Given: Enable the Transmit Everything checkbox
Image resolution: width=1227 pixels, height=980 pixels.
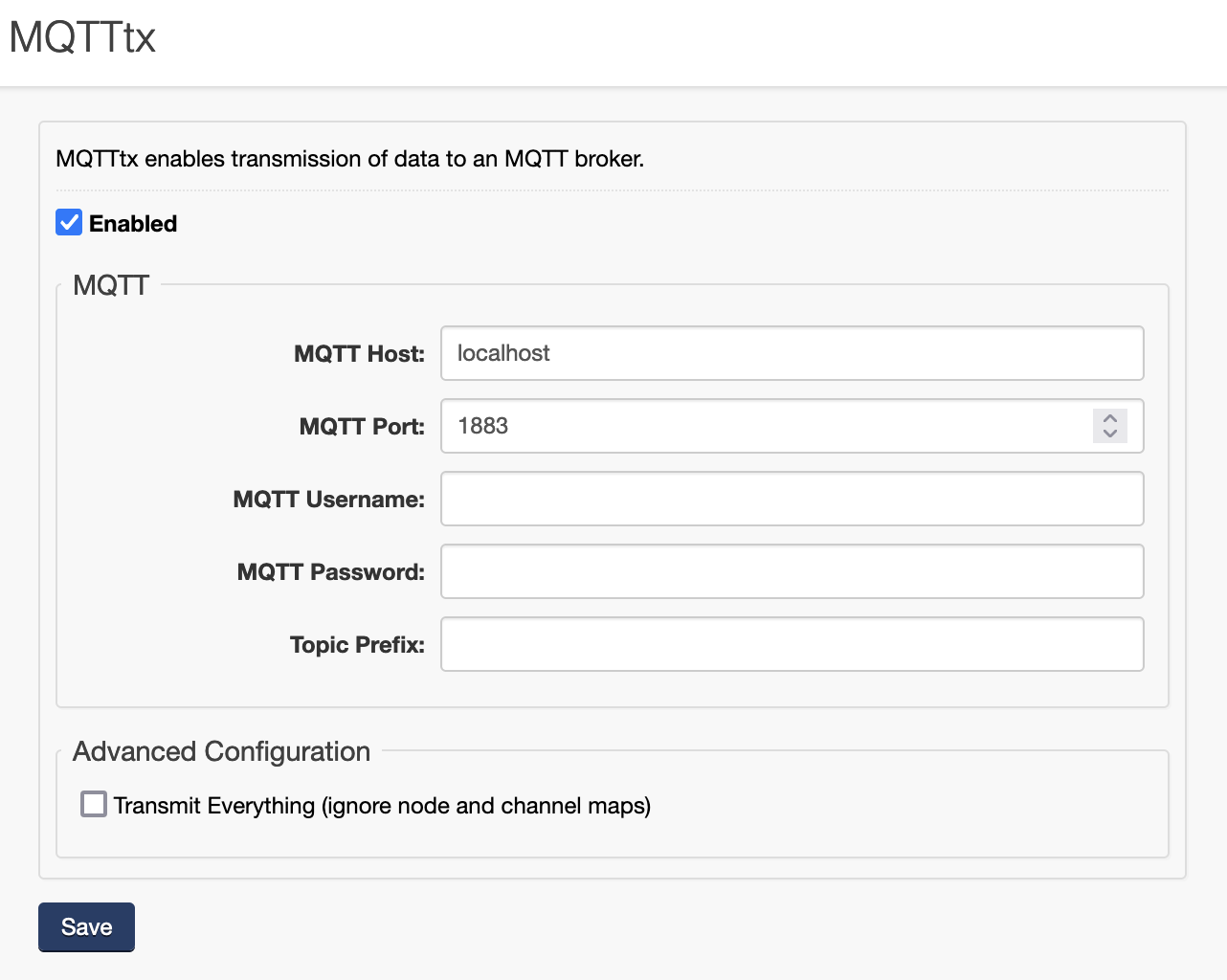Looking at the screenshot, I should point(94,804).
